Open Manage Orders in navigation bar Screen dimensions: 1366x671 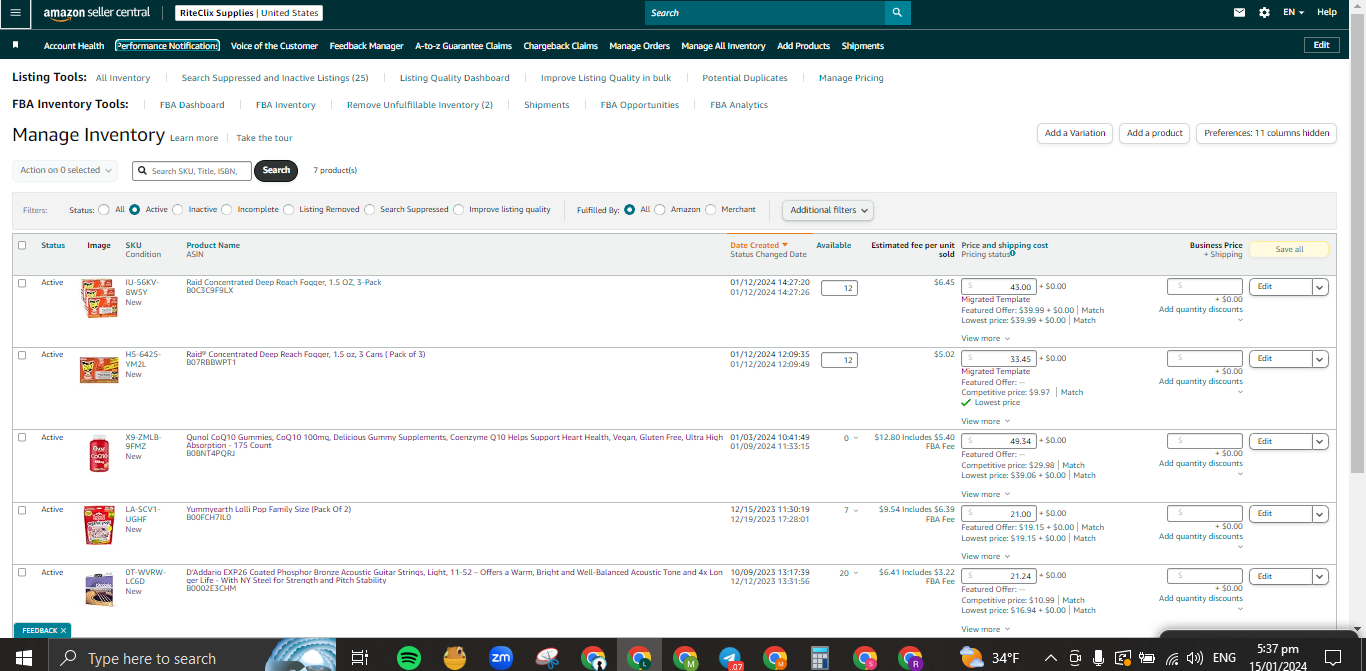639,46
